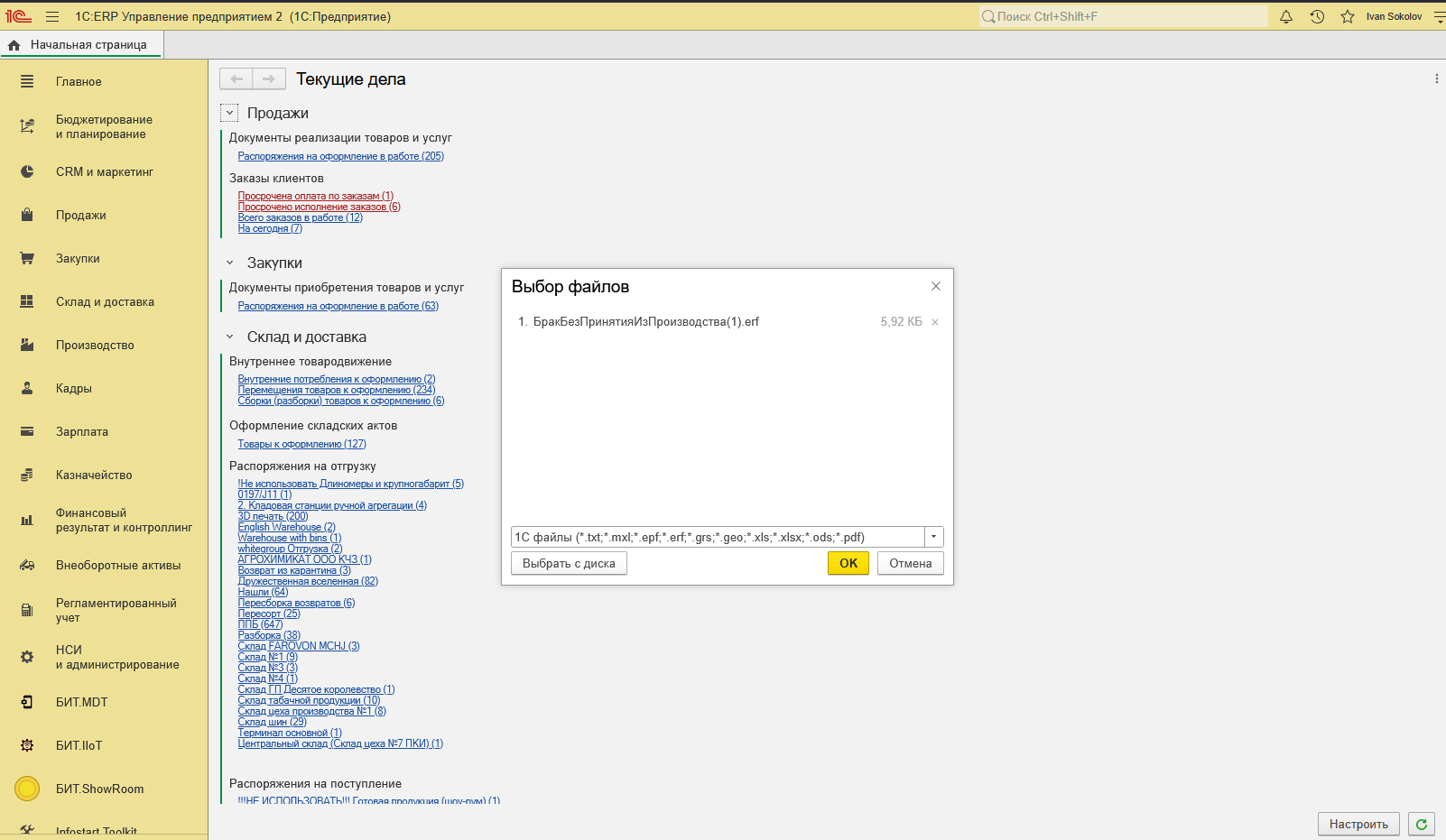1446x840 pixels.
Task: Confirm file selection with OK
Action: click(x=848, y=563)
